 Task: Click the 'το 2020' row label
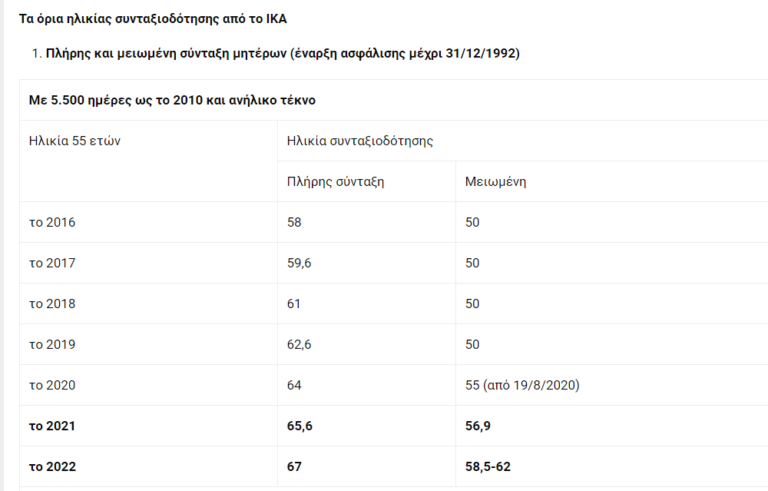[x=53, y=385]
